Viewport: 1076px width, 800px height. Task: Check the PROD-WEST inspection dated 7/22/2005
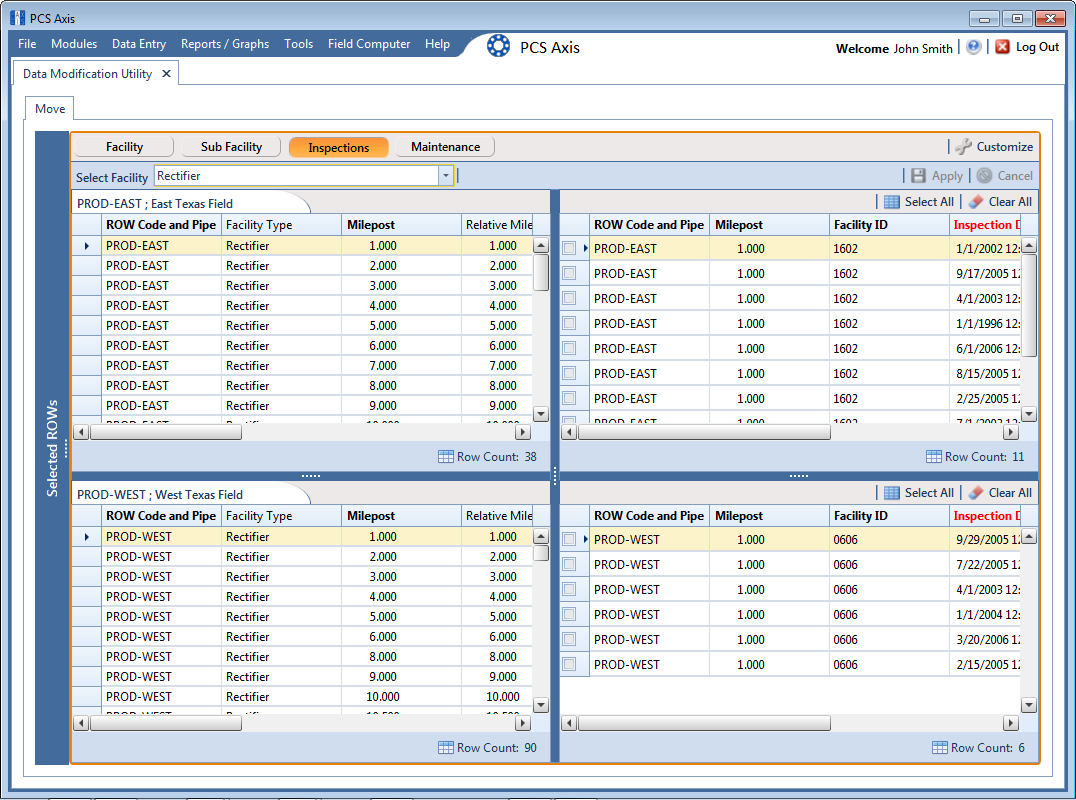pos(569,564)
